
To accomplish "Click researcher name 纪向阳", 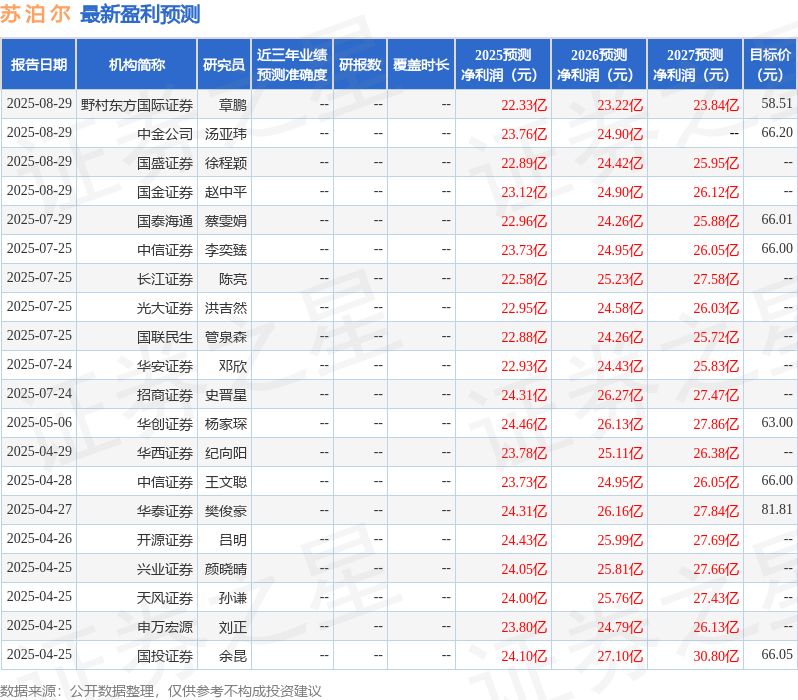I will point(225,453).
